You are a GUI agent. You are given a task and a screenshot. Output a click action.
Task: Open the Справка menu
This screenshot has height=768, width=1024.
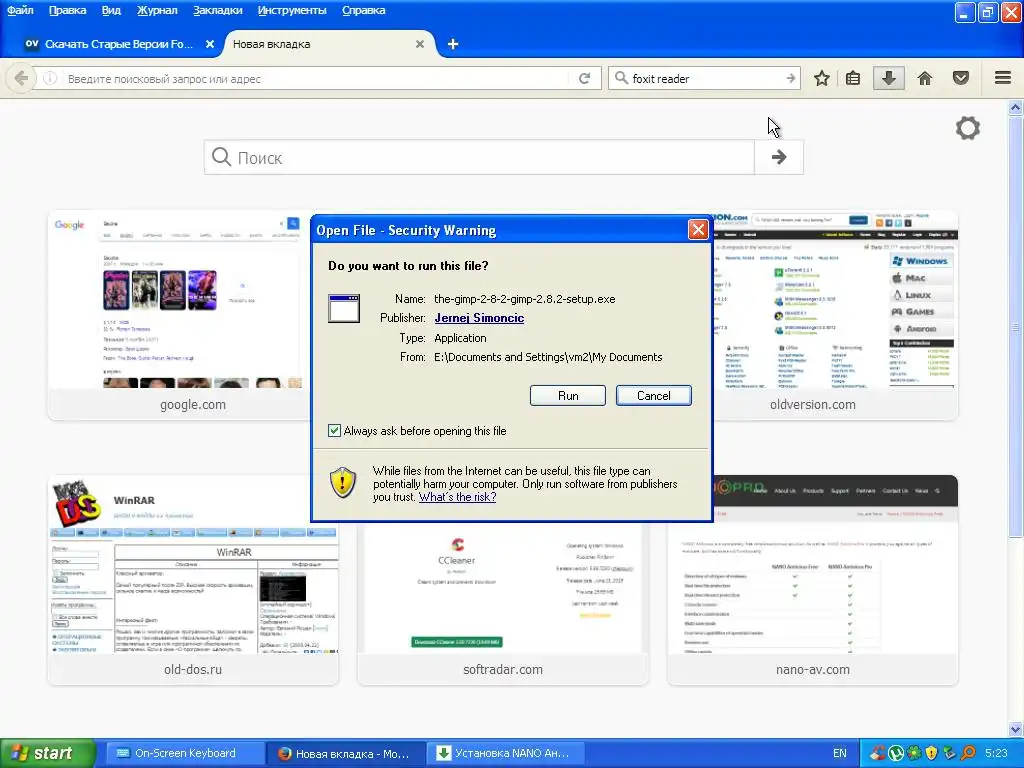[x=364, y=10]
